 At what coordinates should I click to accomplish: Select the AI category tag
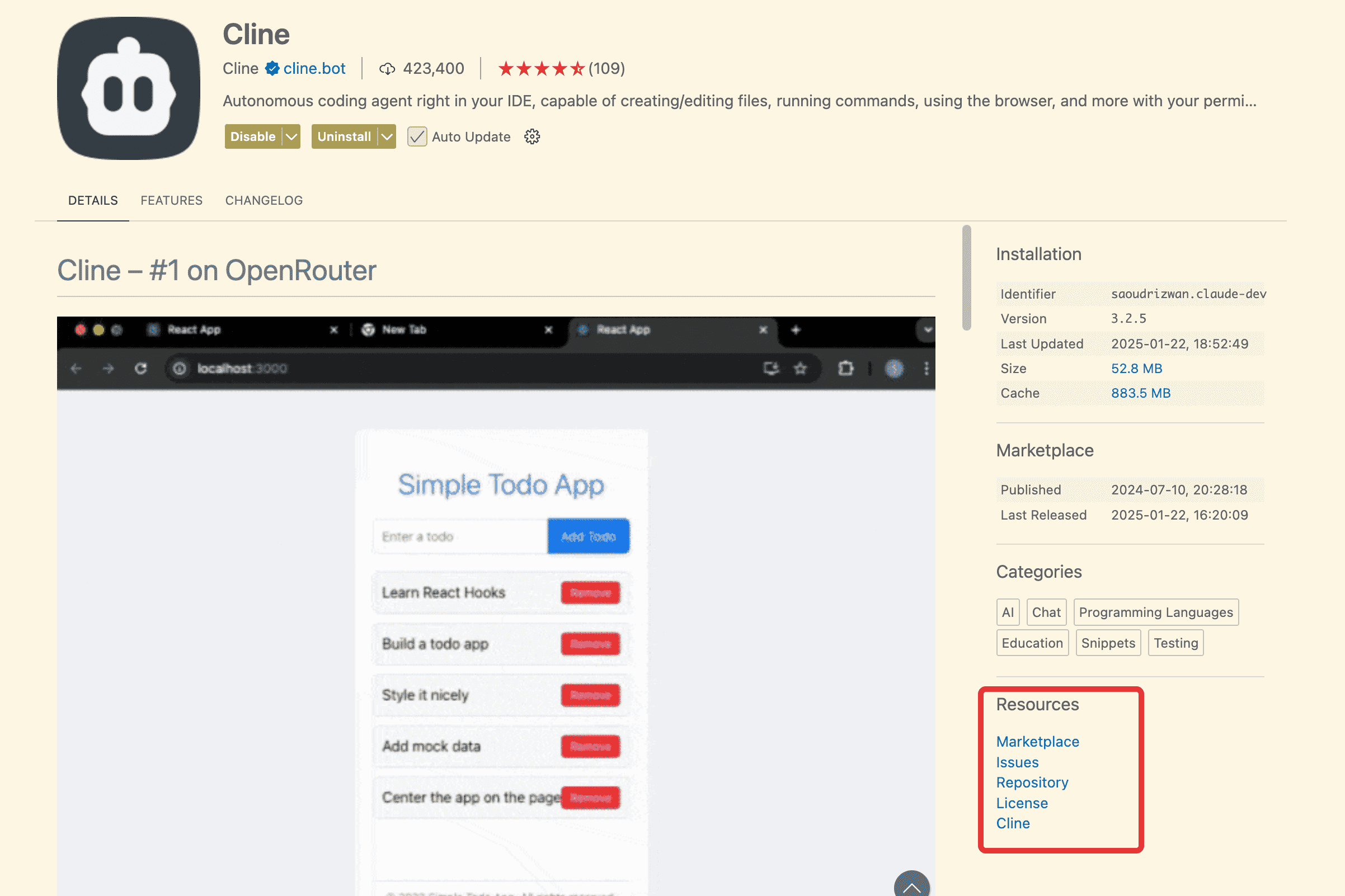(1008, 612)
